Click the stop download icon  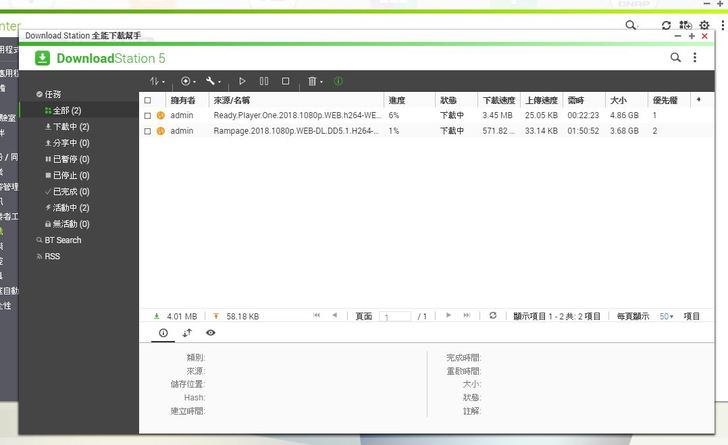pos(286,81)
